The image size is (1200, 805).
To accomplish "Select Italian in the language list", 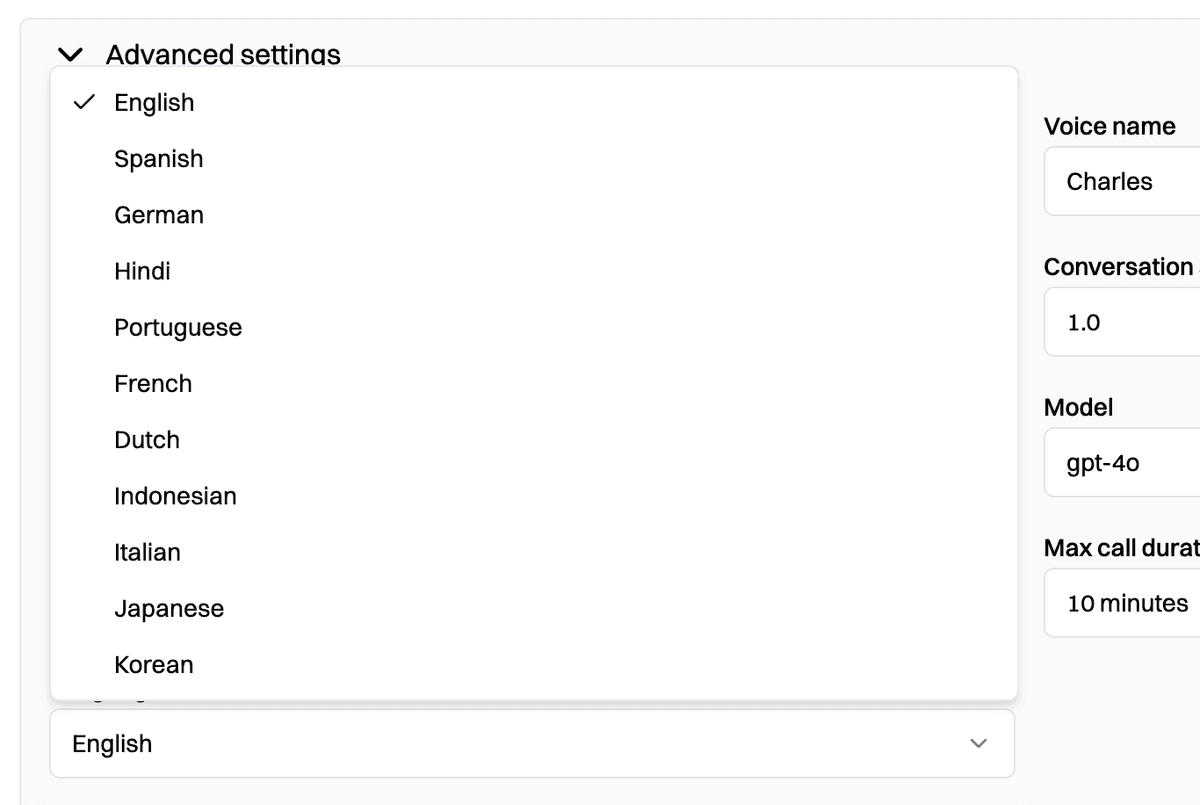I will [x=147, y=552].
